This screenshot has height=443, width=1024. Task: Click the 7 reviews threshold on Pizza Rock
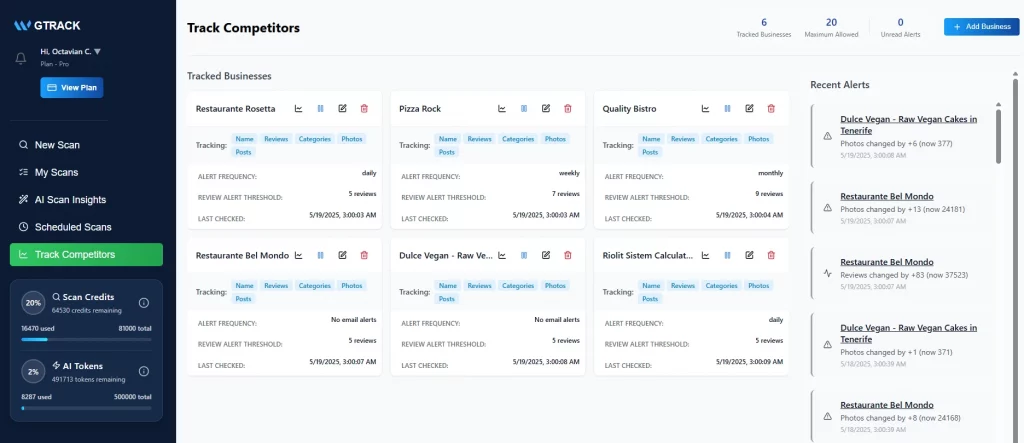(566, 194)
